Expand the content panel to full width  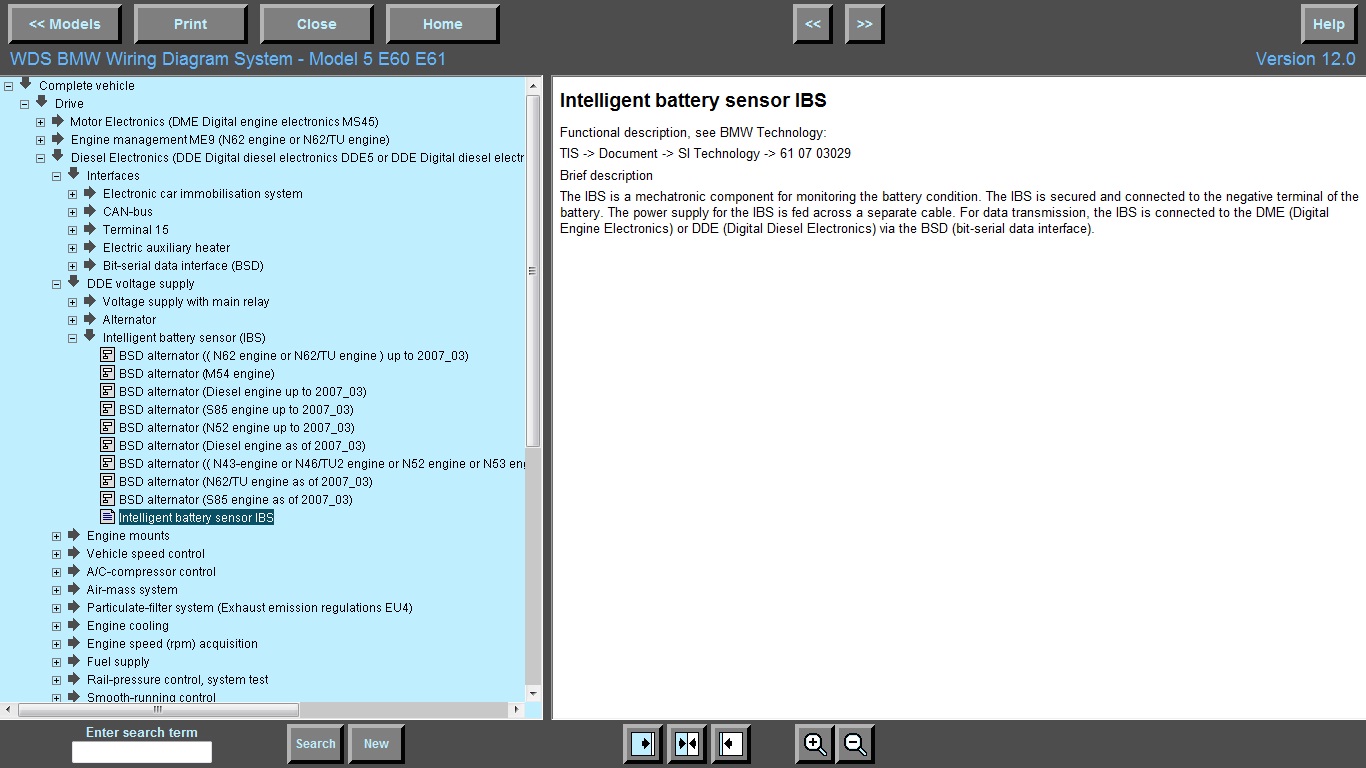click(731, 744)
